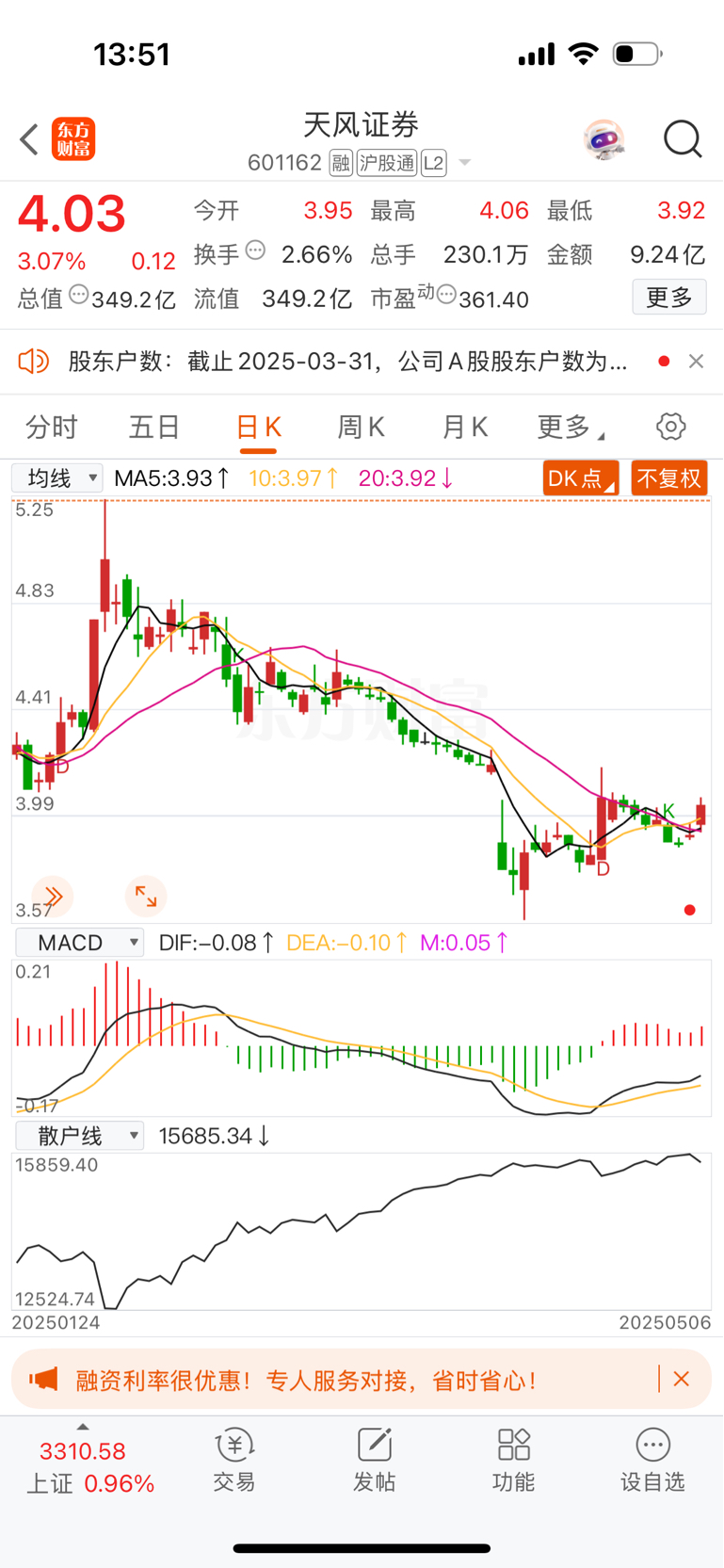Tap the DIF:-0.08 readout
Viewport: 724px width, 1568px height.
(217, 943)
